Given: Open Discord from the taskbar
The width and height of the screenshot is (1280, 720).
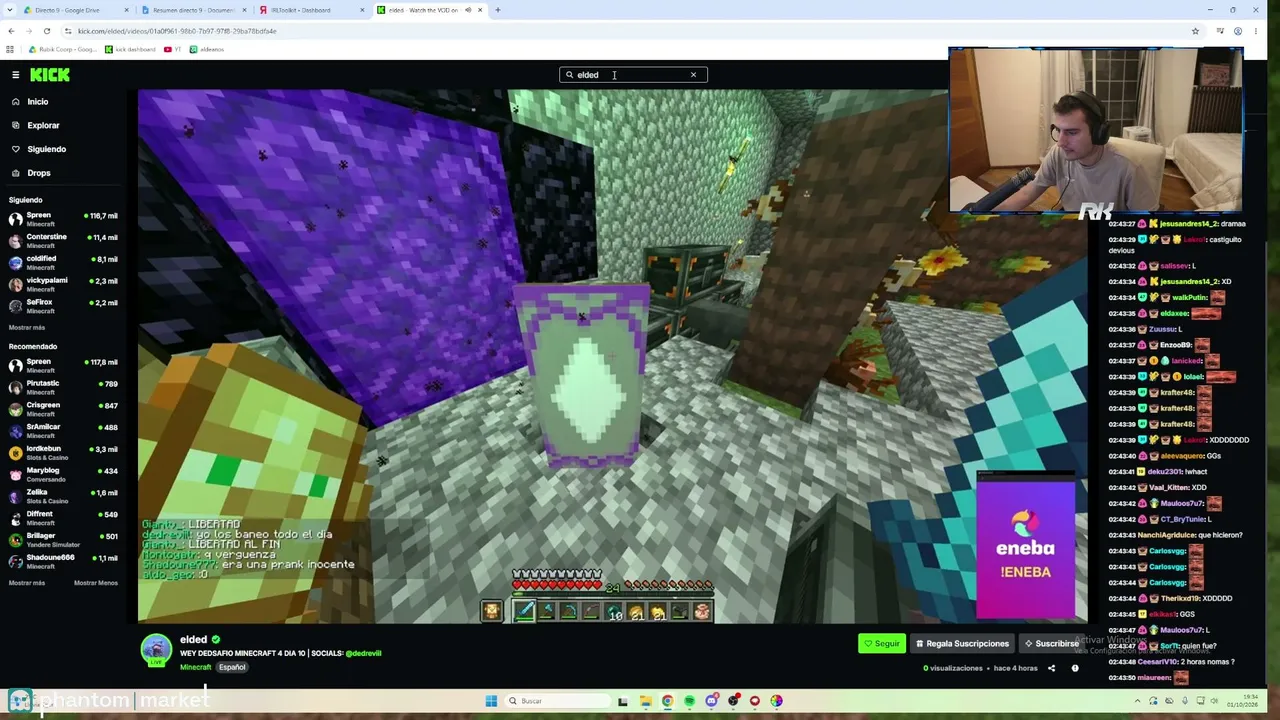Looking at the screenshot, I should coord(711,701).
